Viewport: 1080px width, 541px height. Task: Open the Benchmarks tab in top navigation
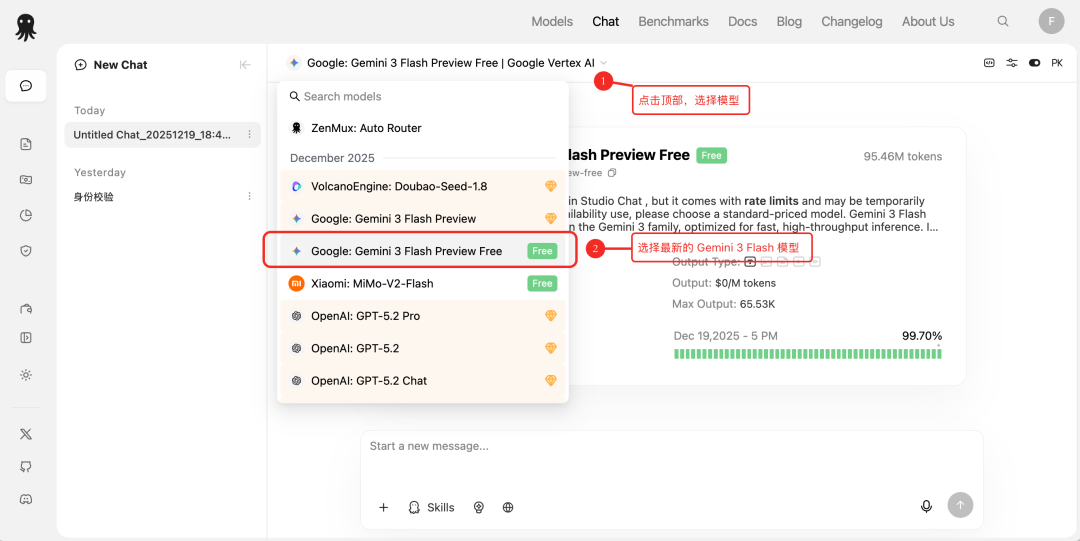pyautogui.click(x=673, y=21)
